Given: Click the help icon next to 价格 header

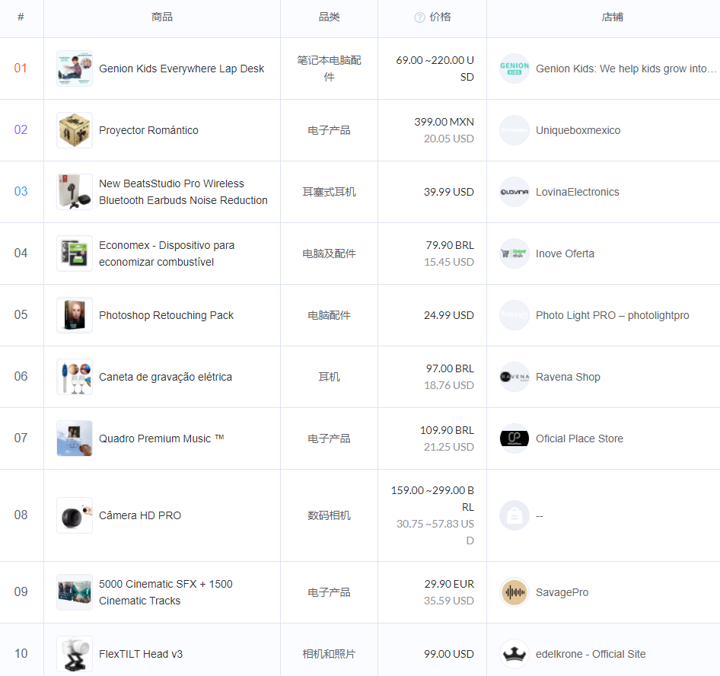Looking at the screenshot, I should [419, 17].
